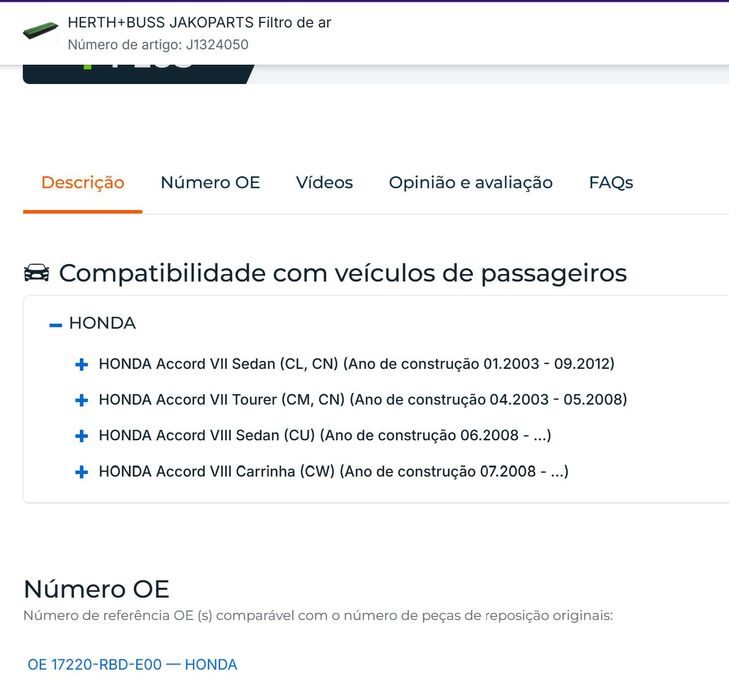Collapse the HONDA section minus icon
Image resolution: width=729 pixels, height=700 pixels.
[55, 324]
